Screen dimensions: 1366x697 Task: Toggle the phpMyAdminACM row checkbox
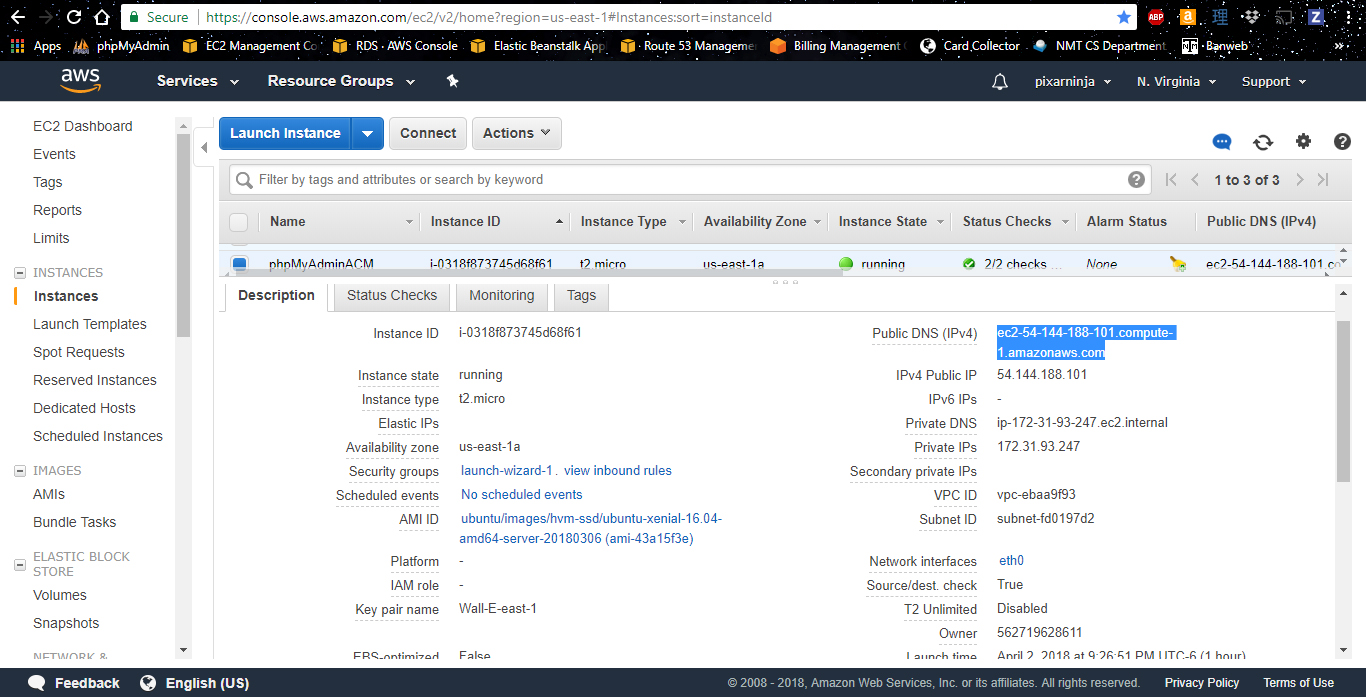point(239,264)
